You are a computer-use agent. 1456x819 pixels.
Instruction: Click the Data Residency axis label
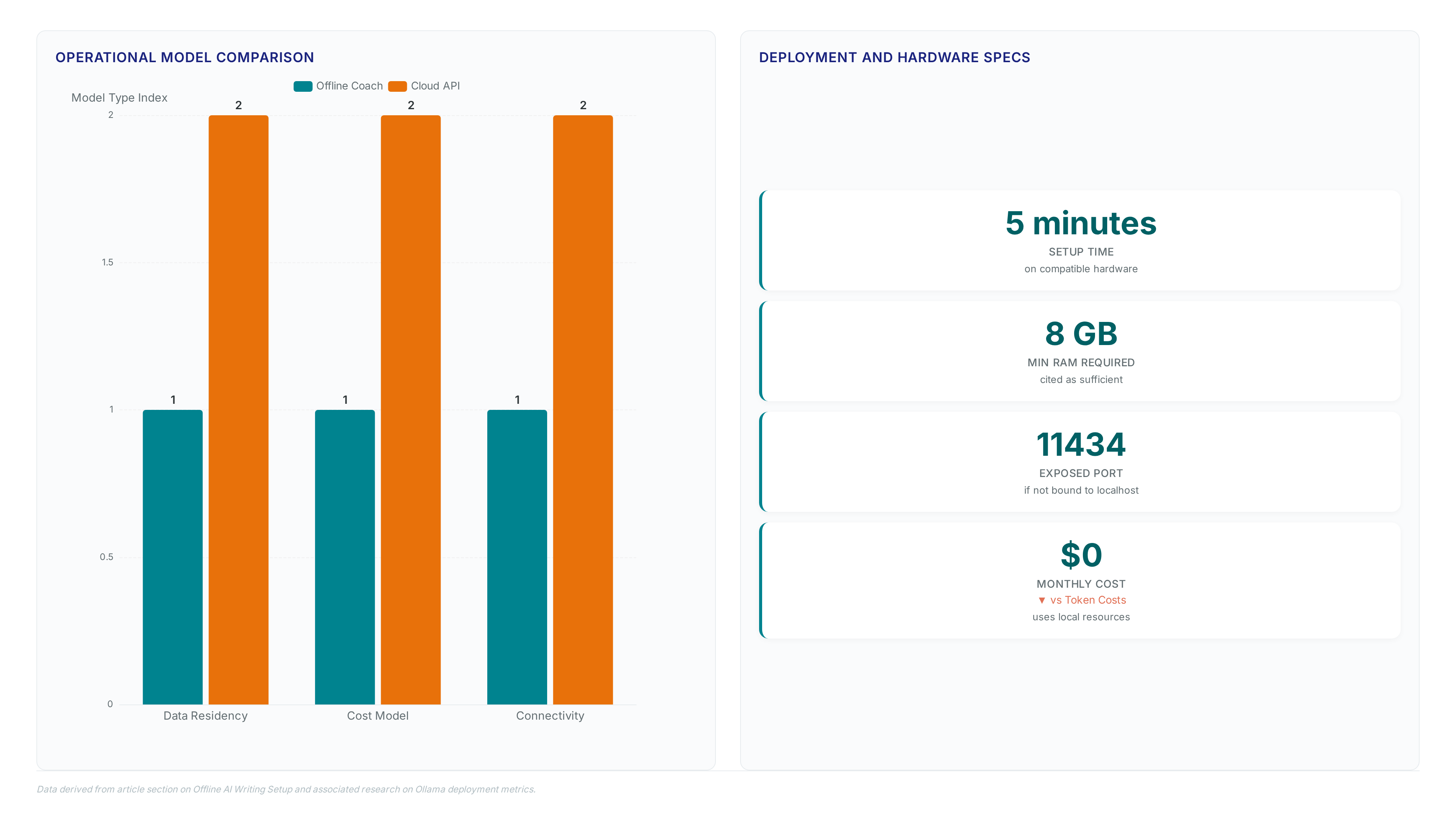click(x=205, y=715)
